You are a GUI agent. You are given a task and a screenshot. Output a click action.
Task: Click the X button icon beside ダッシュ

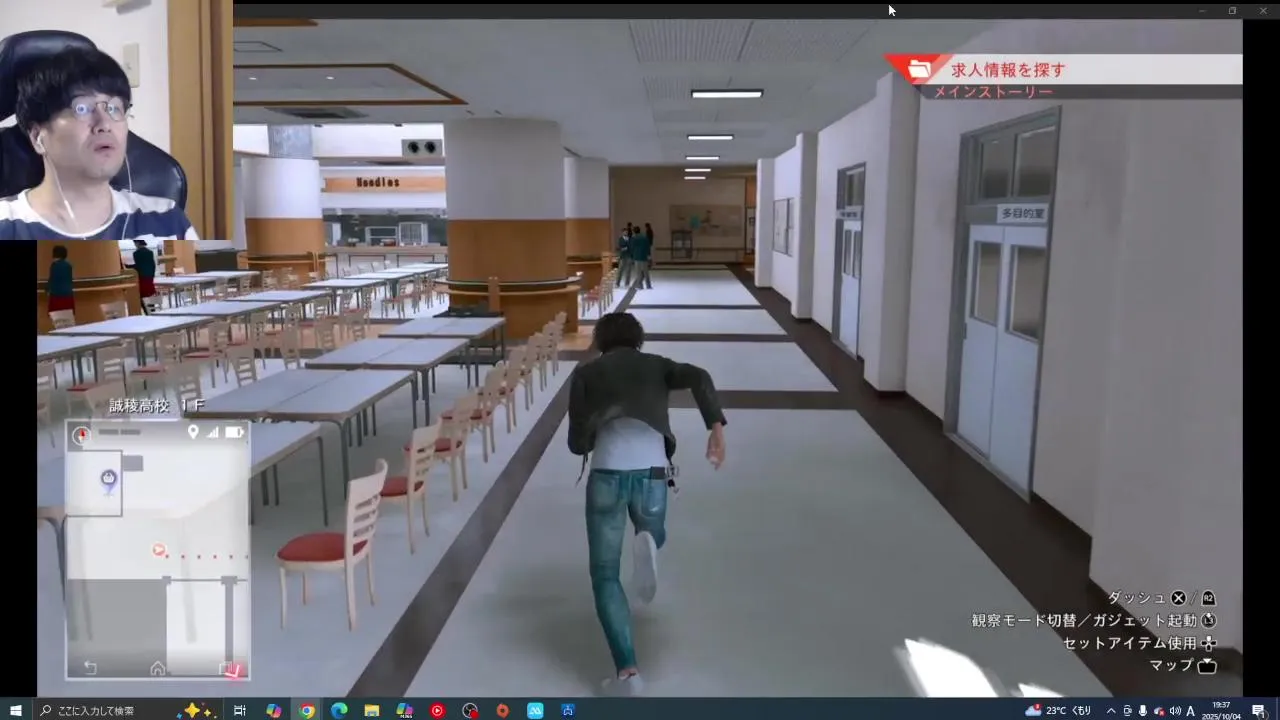pos(1178,598)
